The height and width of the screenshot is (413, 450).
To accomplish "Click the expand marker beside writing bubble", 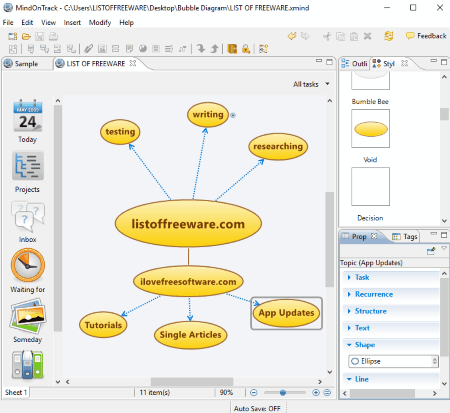I will point(233,115).
